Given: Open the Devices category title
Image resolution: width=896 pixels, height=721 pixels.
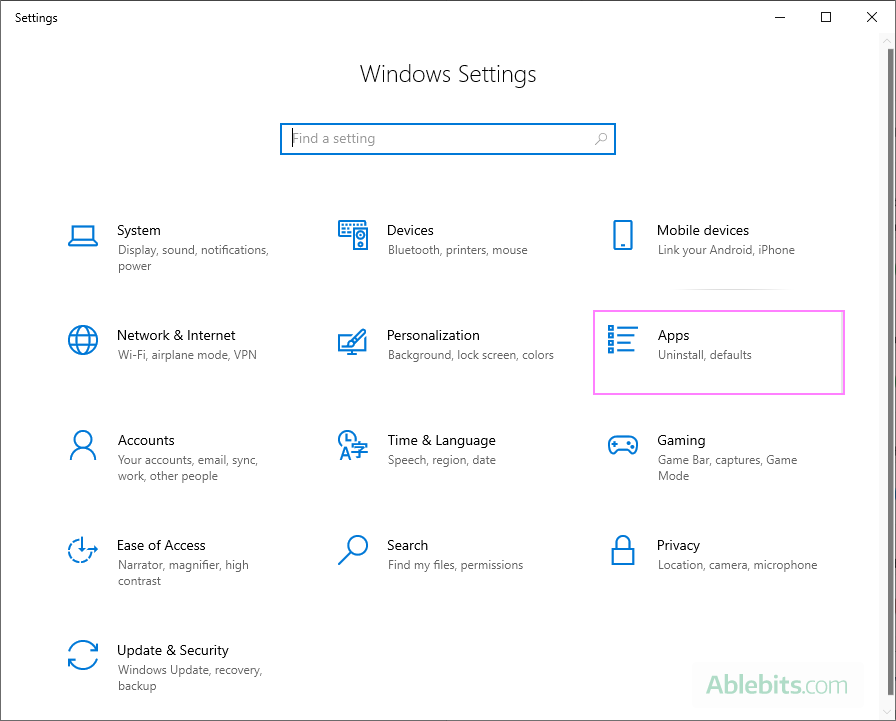Looking at the screenshot, I should [410, 230].
